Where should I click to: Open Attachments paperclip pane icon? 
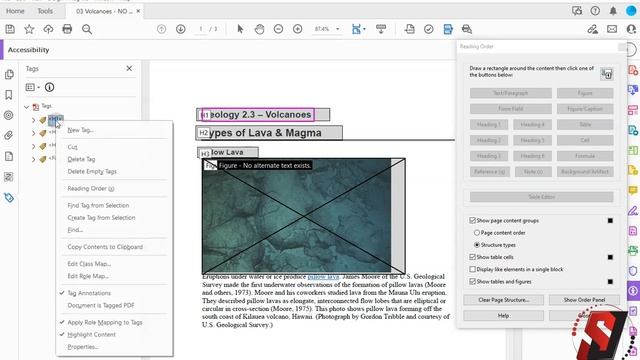pos(9,136)
